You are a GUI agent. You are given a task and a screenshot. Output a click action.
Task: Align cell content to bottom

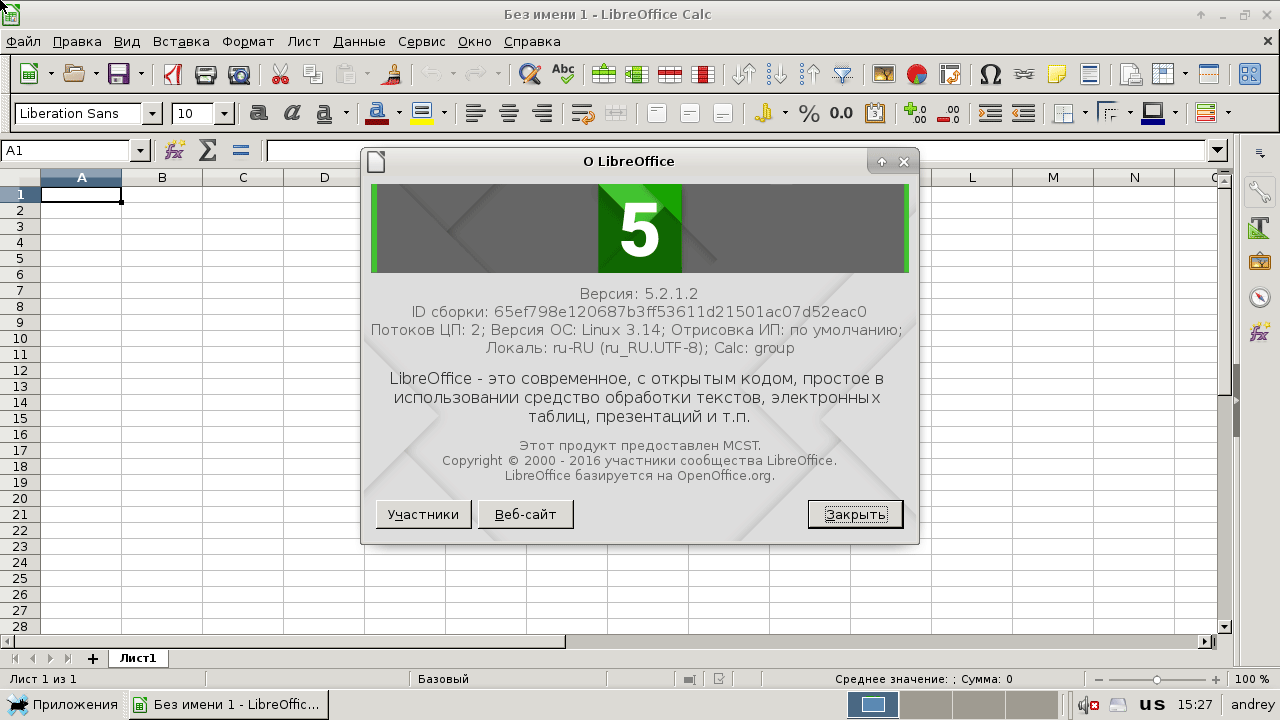[x=723, y=113]
